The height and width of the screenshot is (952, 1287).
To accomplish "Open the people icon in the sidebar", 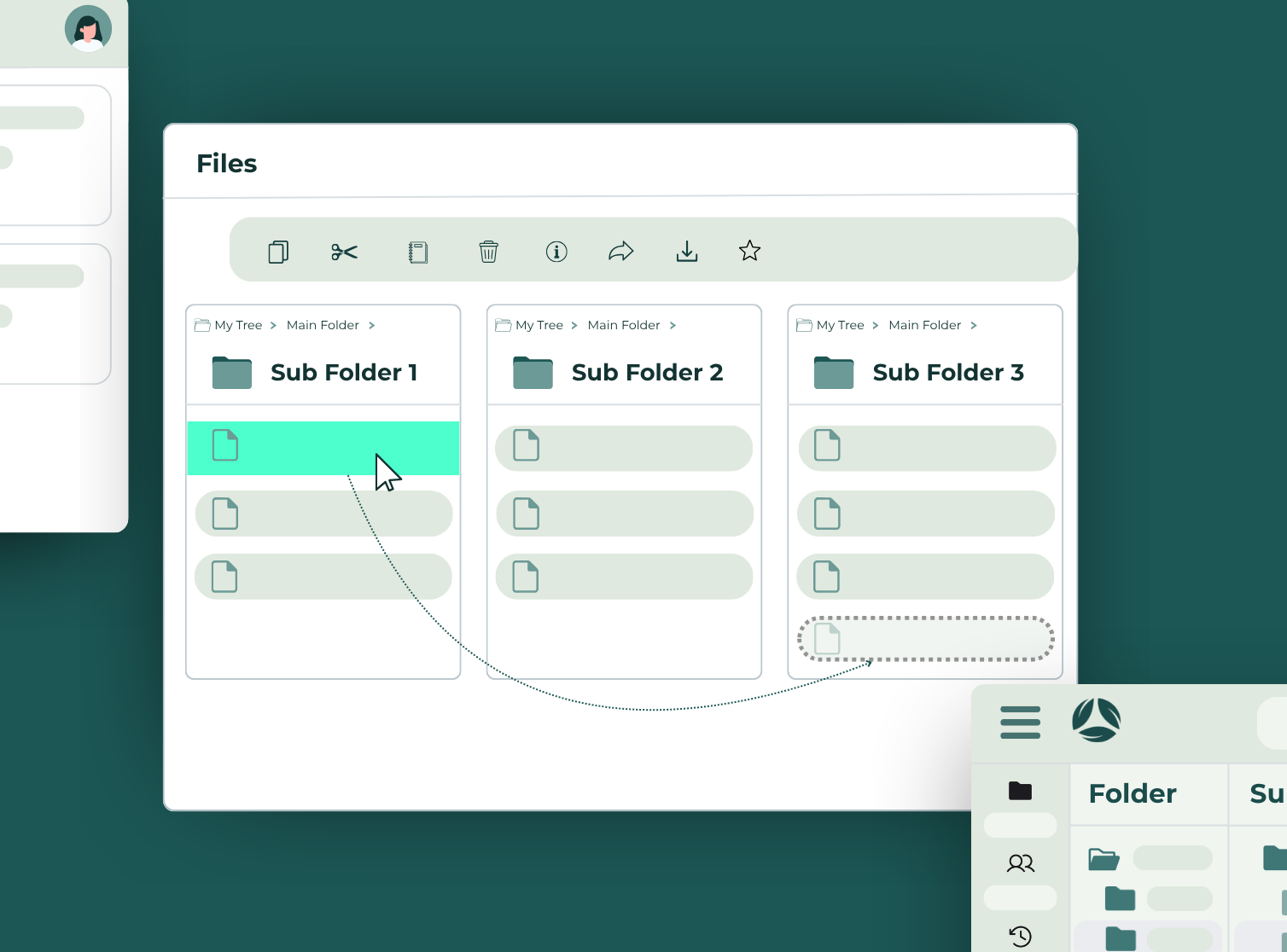I will [1021, 863].
